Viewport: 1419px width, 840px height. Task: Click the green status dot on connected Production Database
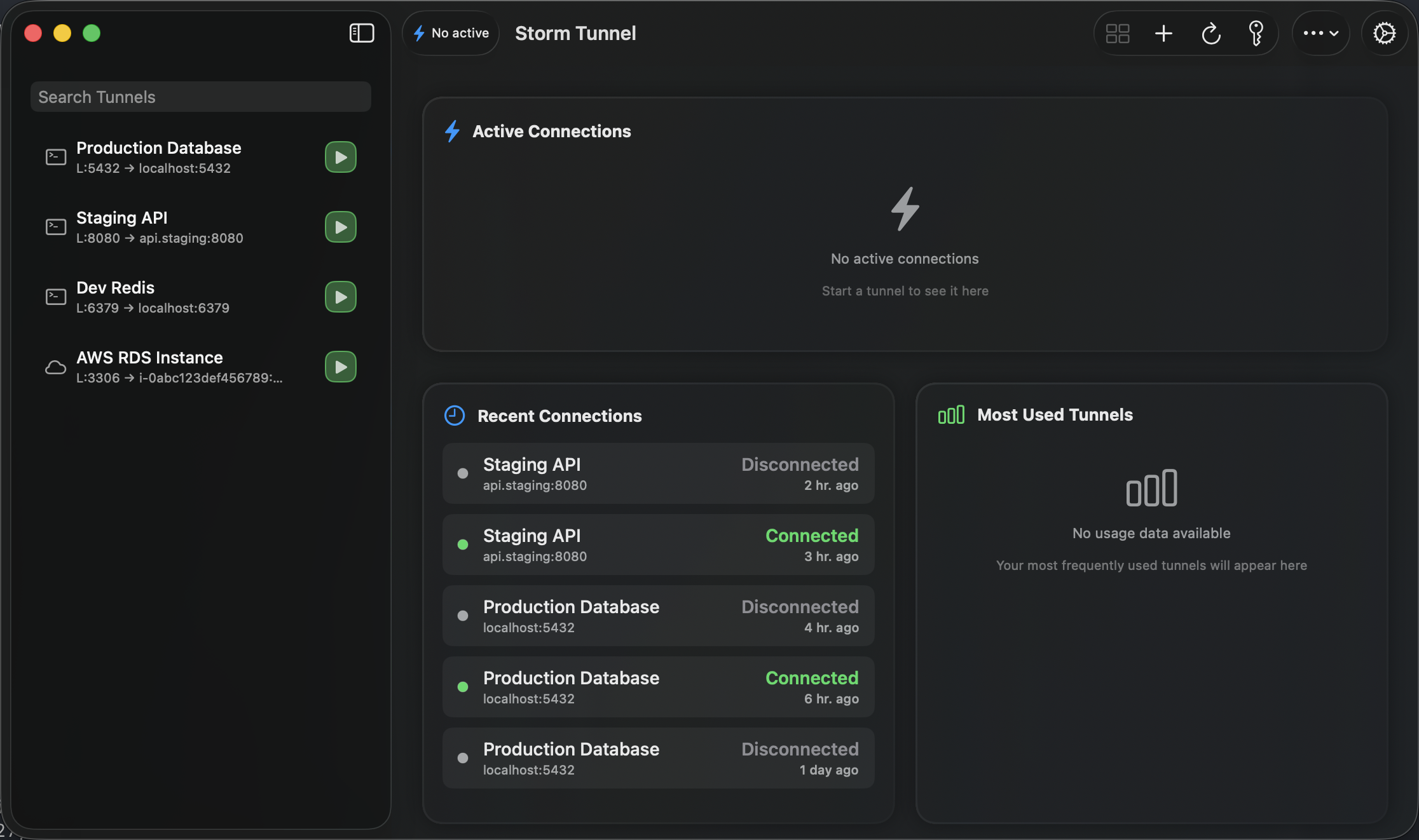[462, 687]
